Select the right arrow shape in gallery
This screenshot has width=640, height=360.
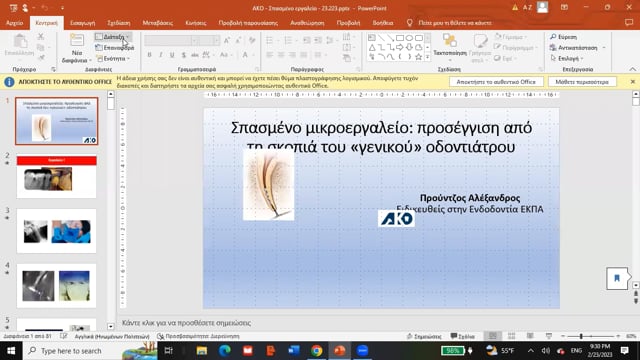pos(400,47)
